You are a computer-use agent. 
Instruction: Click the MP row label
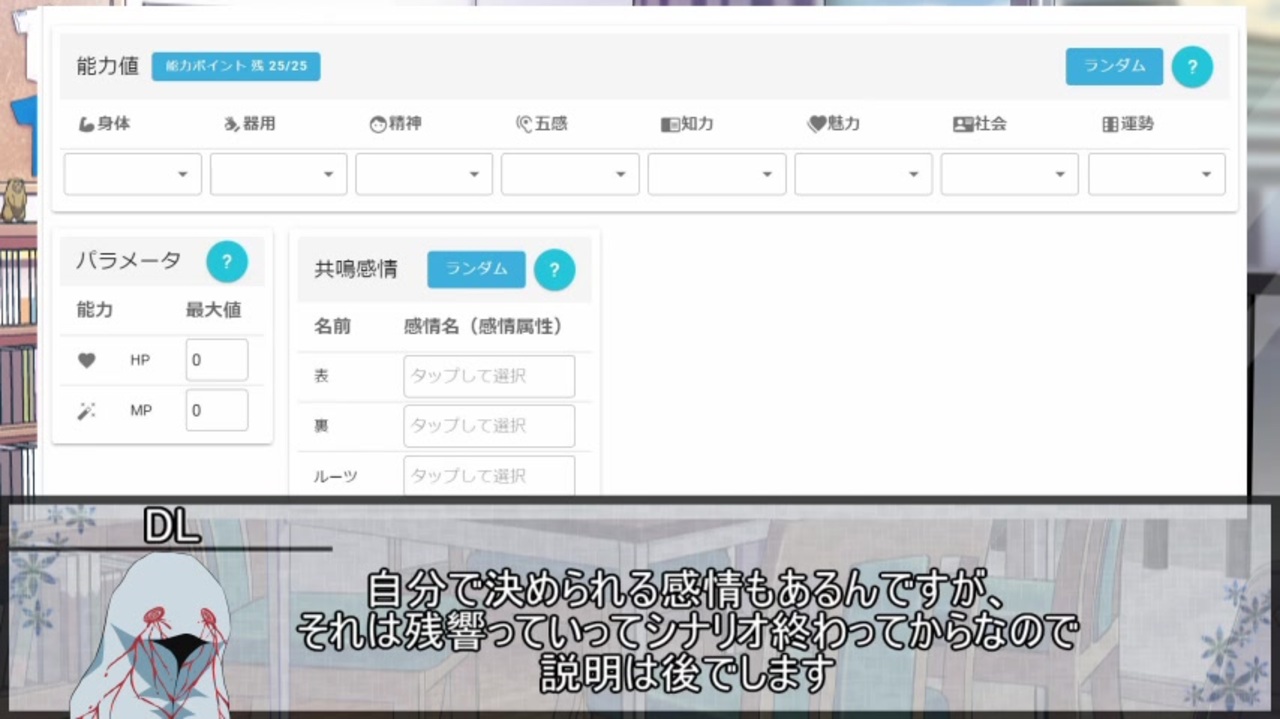pyautogui.click(x=141, y=411)
